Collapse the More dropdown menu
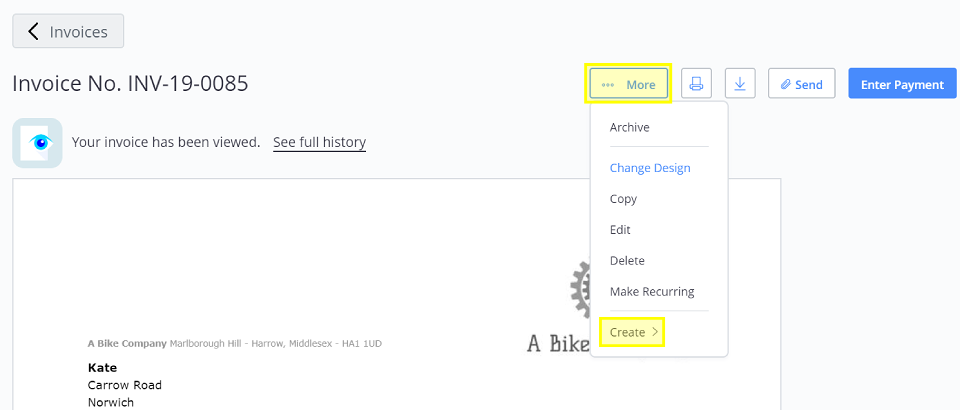The image size is (960, 410). (629, 85)
